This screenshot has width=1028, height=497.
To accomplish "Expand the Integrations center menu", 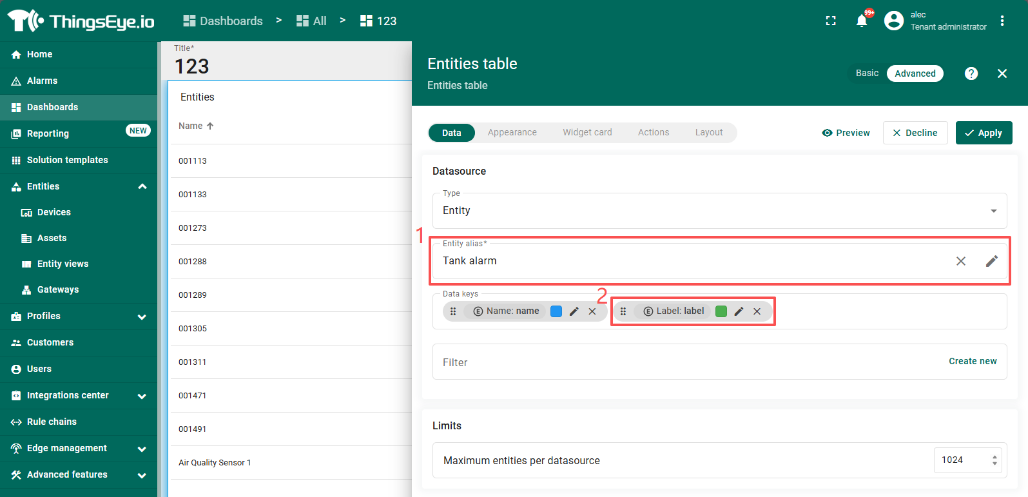I will coord(142,395).
